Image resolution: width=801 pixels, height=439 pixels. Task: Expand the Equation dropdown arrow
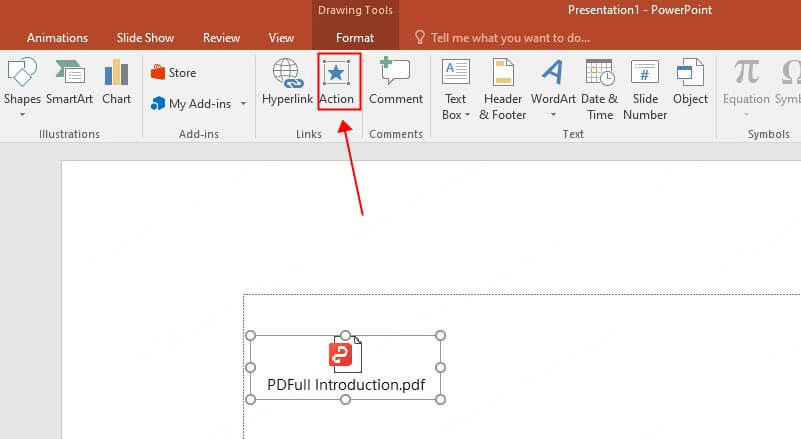(x=746, y=115)
